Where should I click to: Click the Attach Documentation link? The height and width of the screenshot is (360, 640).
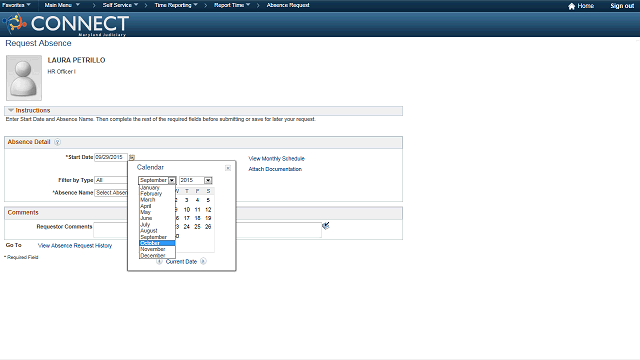(x=275, y=169)
